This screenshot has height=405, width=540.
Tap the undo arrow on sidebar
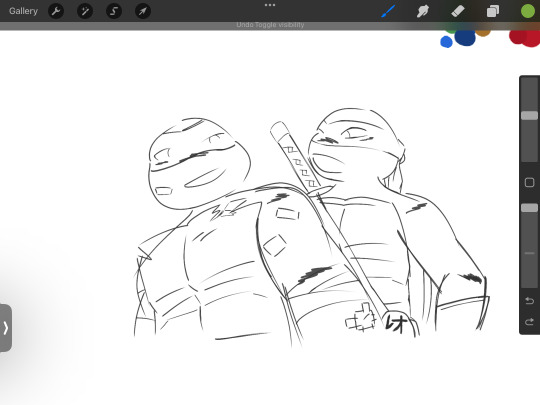[529, 301]
